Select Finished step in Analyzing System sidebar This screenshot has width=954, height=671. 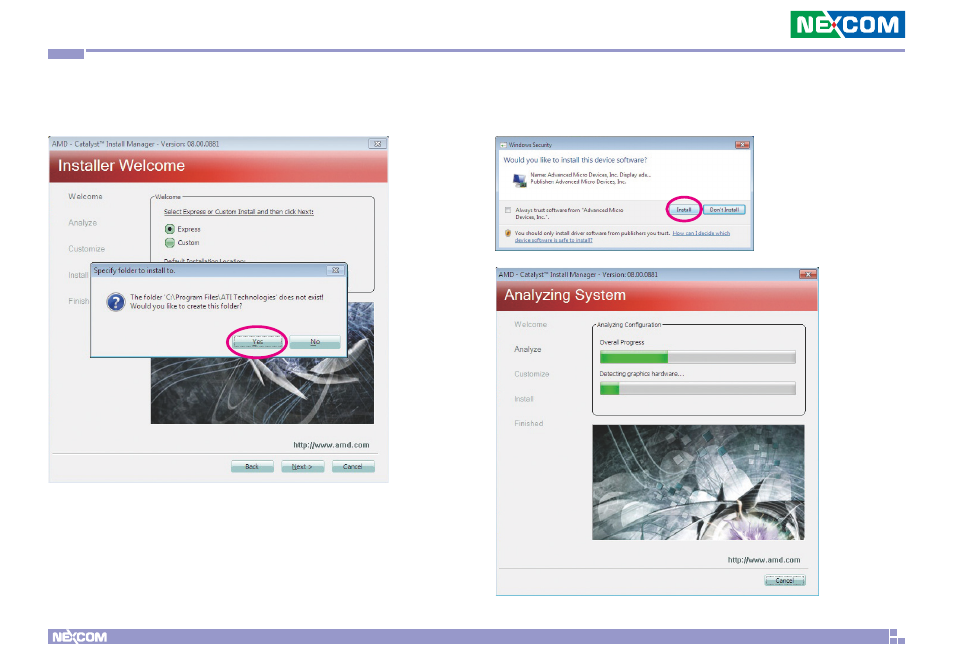pos(529,423)
